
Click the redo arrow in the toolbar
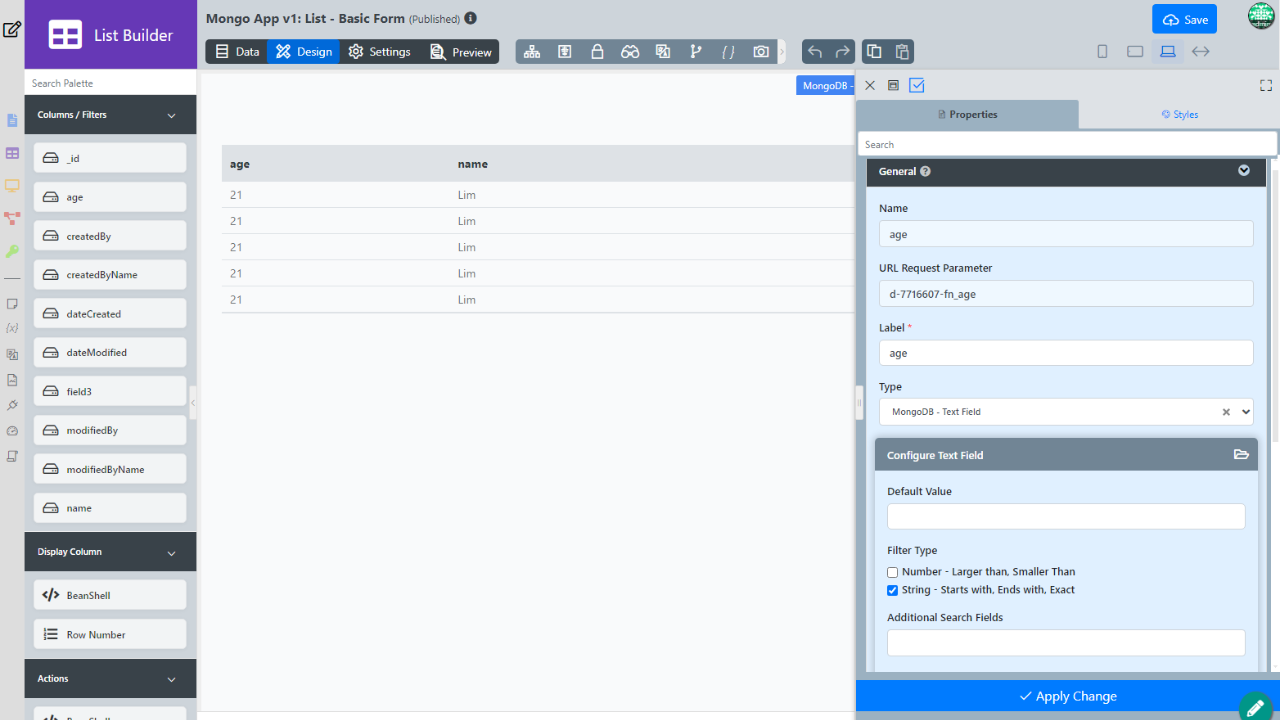pyautogui.click(x=843, y=52)
